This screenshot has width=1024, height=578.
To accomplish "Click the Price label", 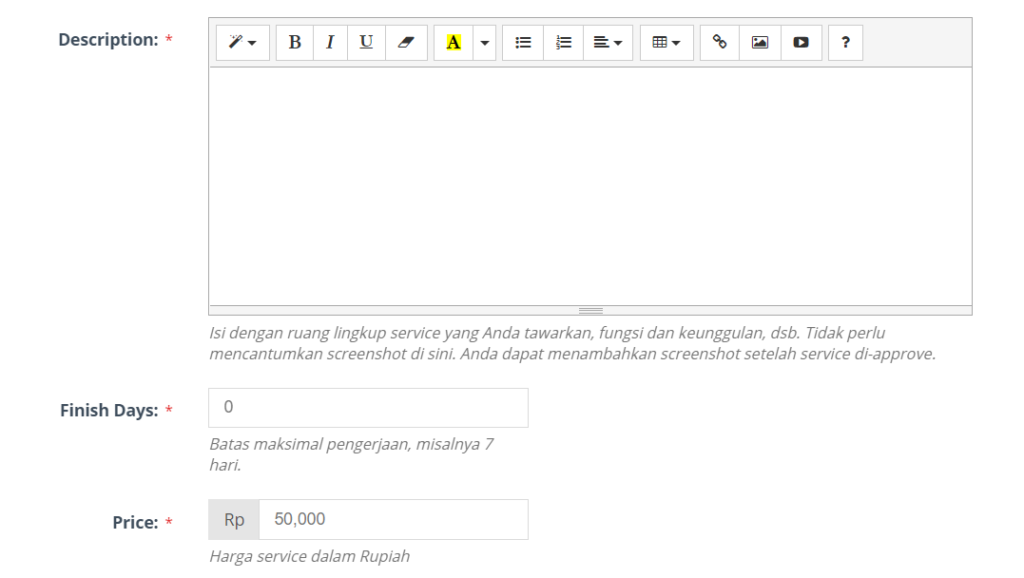I will (x=135, y=522).
